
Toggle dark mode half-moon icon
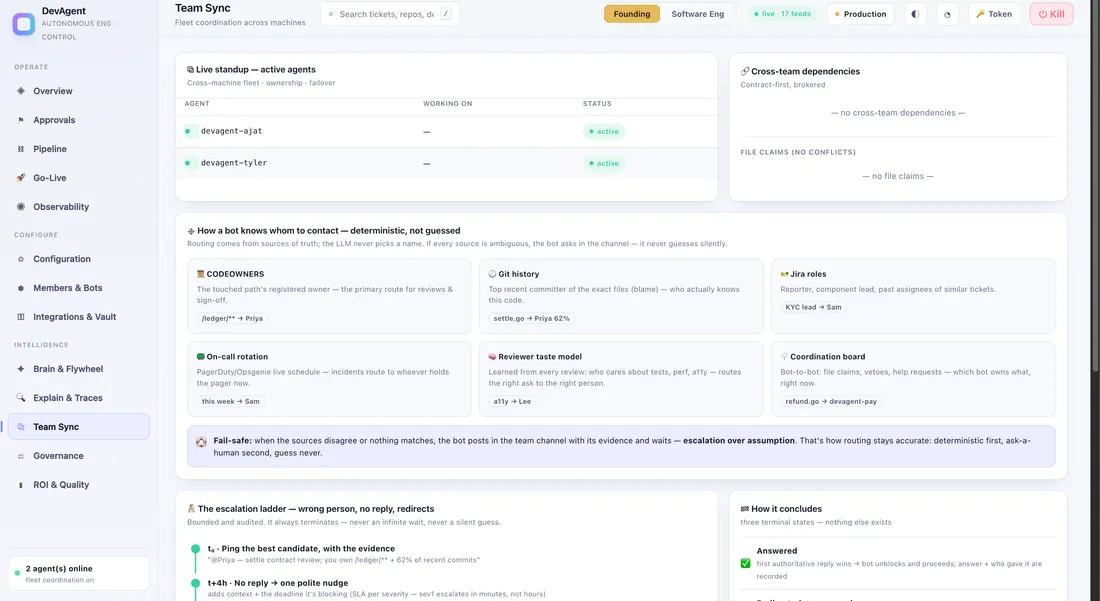[x=915, y=14]
